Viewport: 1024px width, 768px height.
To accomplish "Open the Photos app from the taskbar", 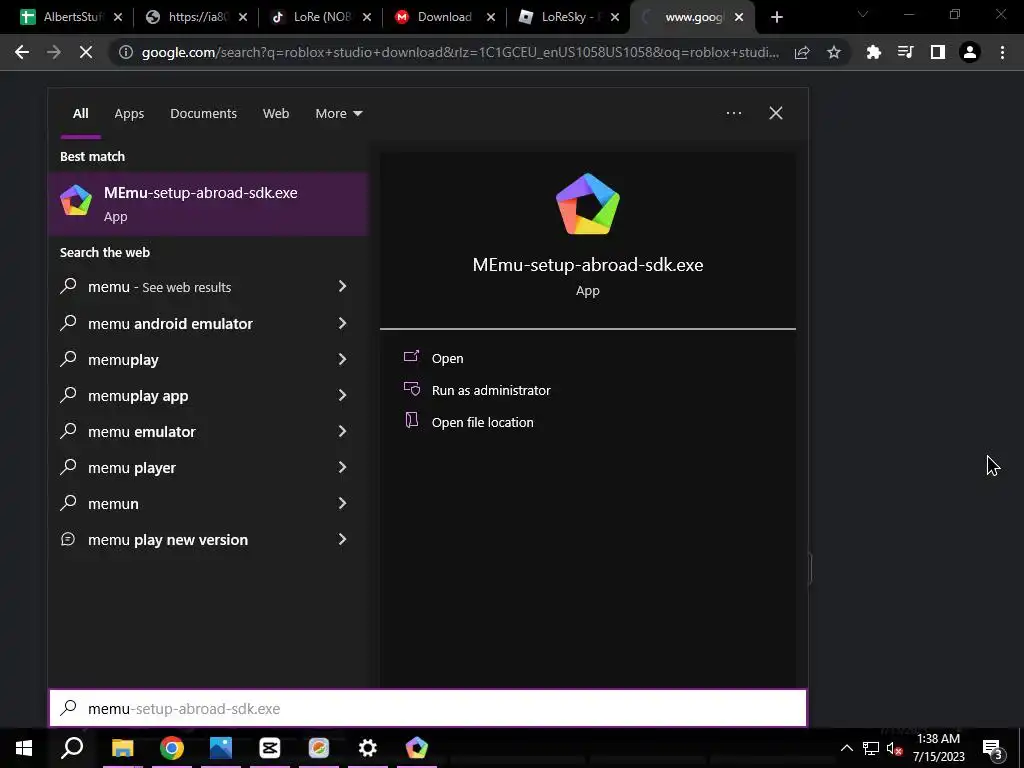I will [x=221, y=748].
